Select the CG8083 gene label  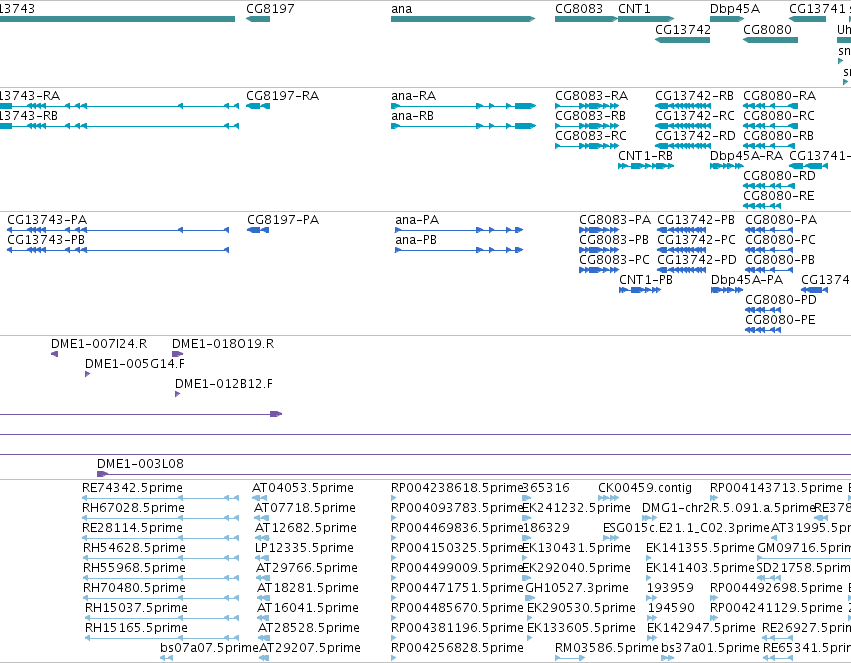[579, 9]
